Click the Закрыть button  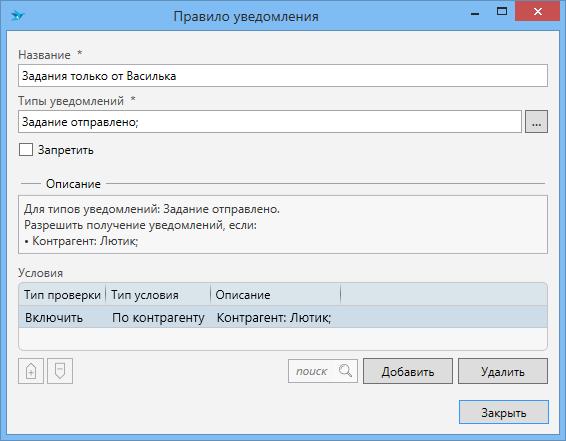[x=504, y=412]
